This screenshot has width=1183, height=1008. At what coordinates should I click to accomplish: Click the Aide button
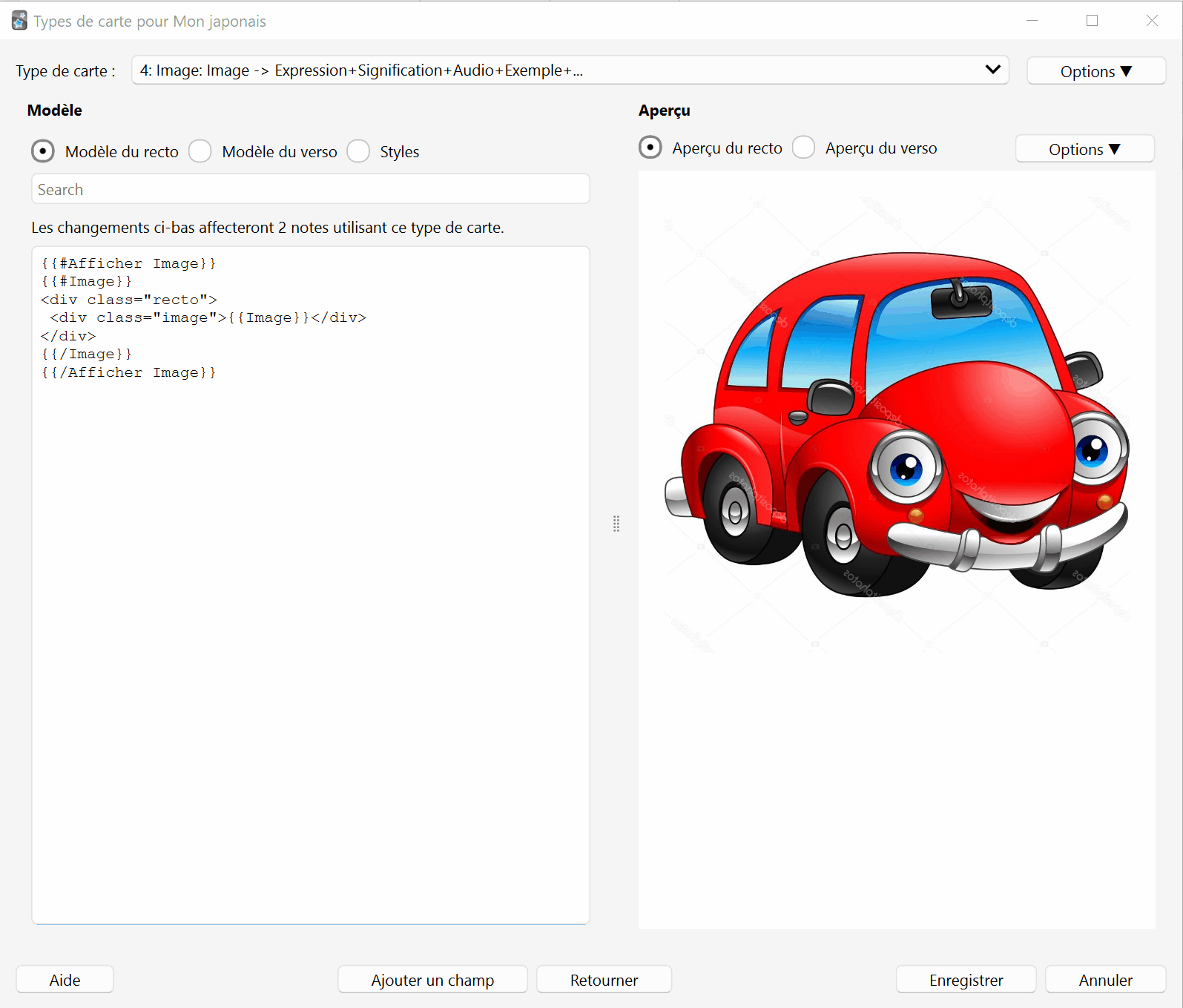65,980
